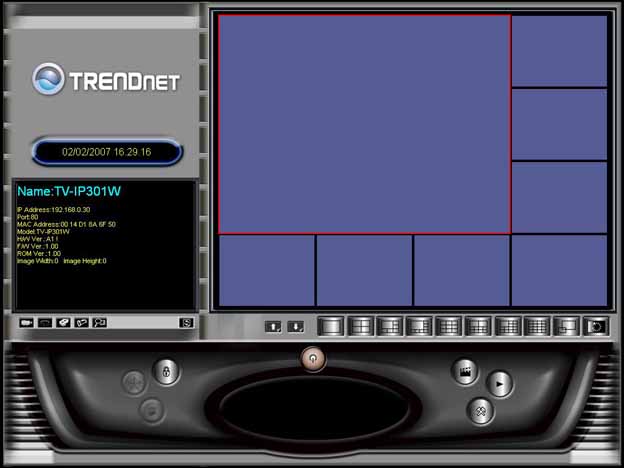Click the tools button below the record button
This screenshot has width=624, height=468.
click(x=481, y=410)
